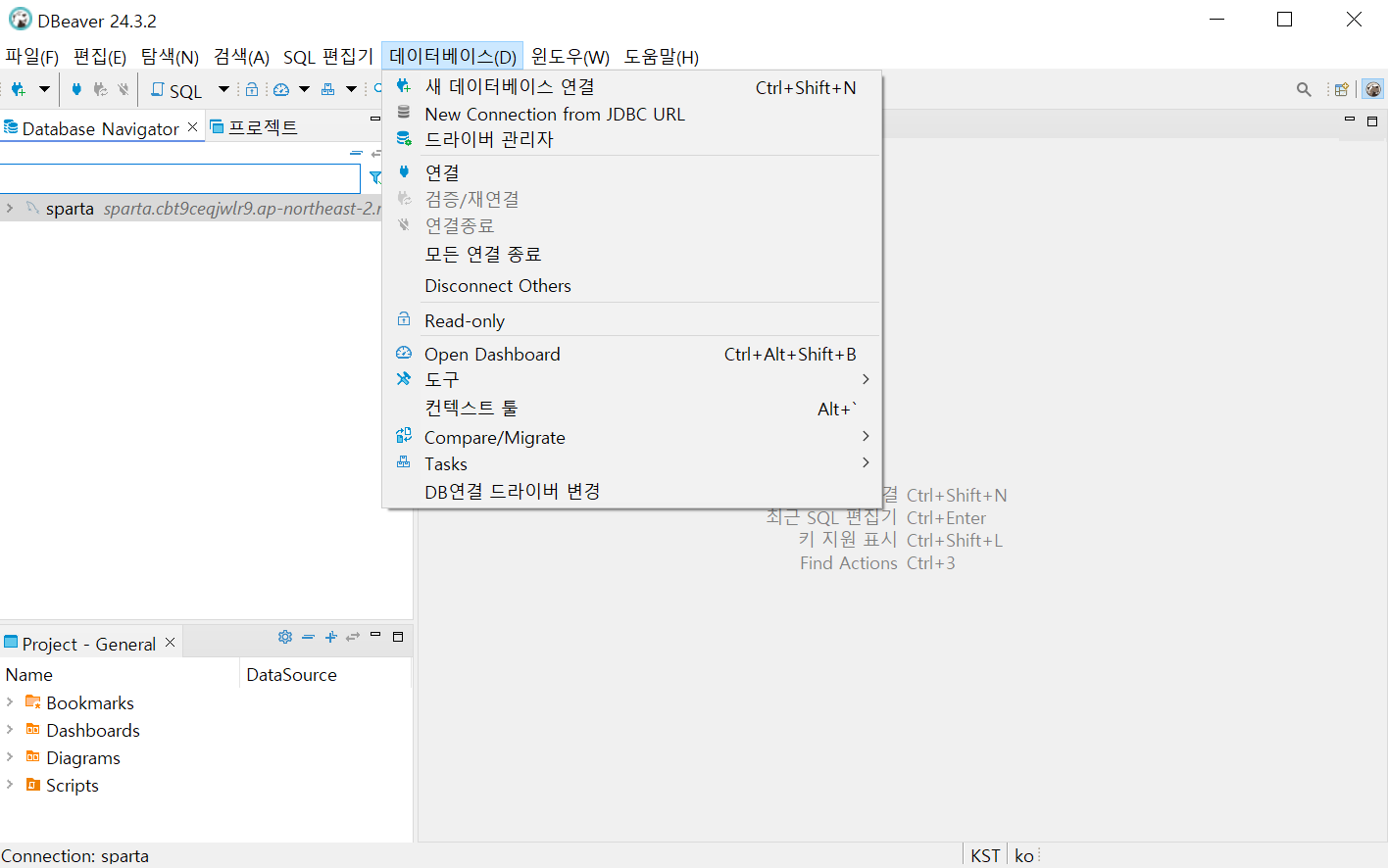Close the Database Navigator tab

[x=192, y=127]
